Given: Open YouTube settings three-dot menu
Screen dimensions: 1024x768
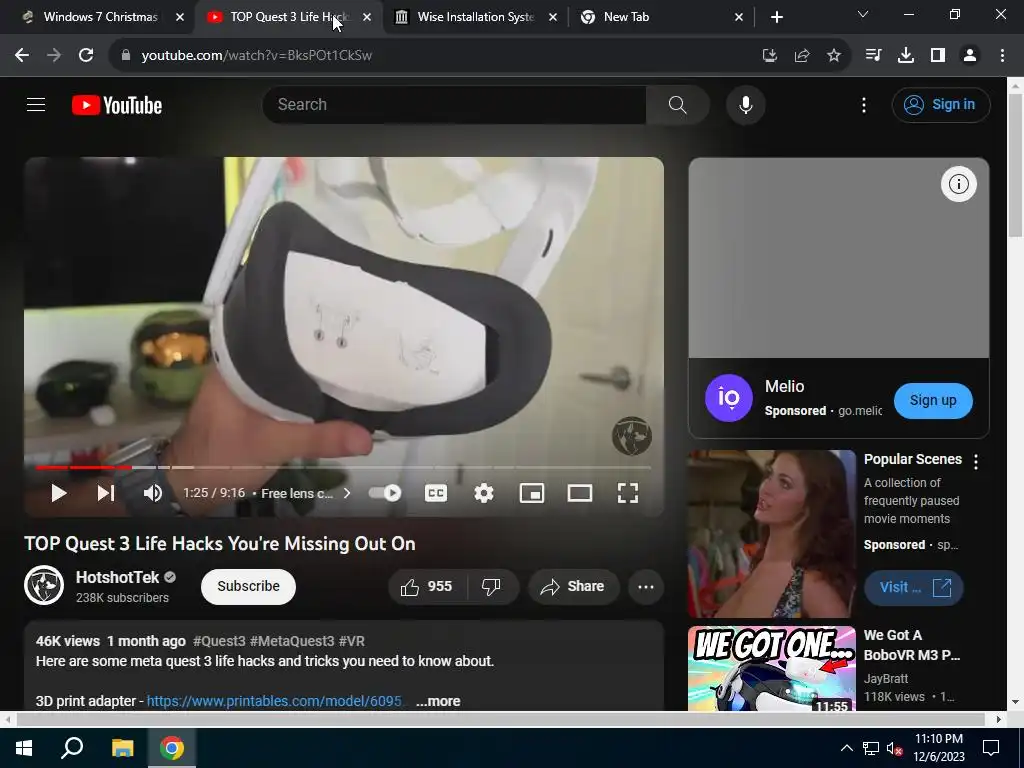Looking at the screenshot, I should (863, 105).
